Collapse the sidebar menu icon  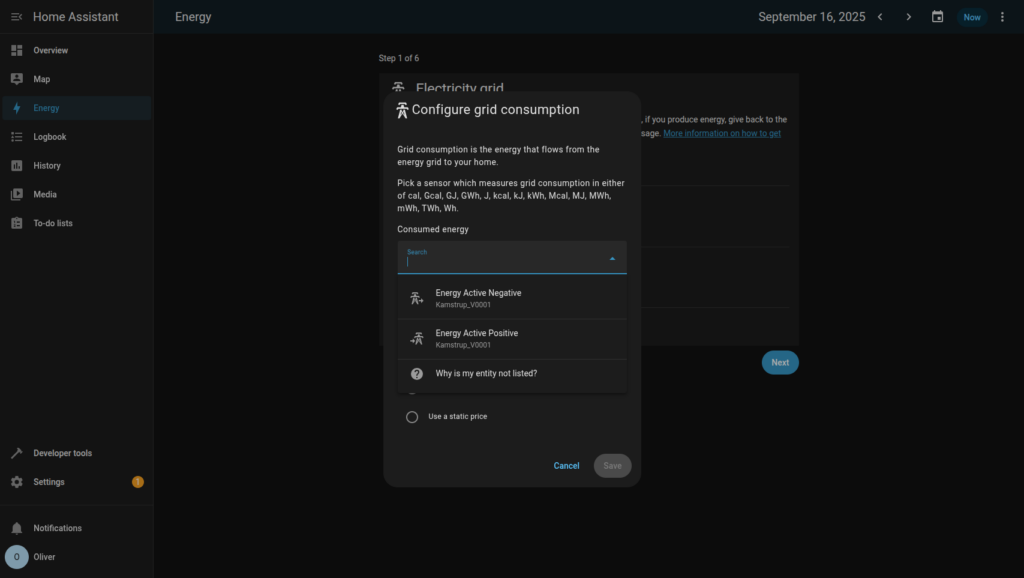pos(16,17)
